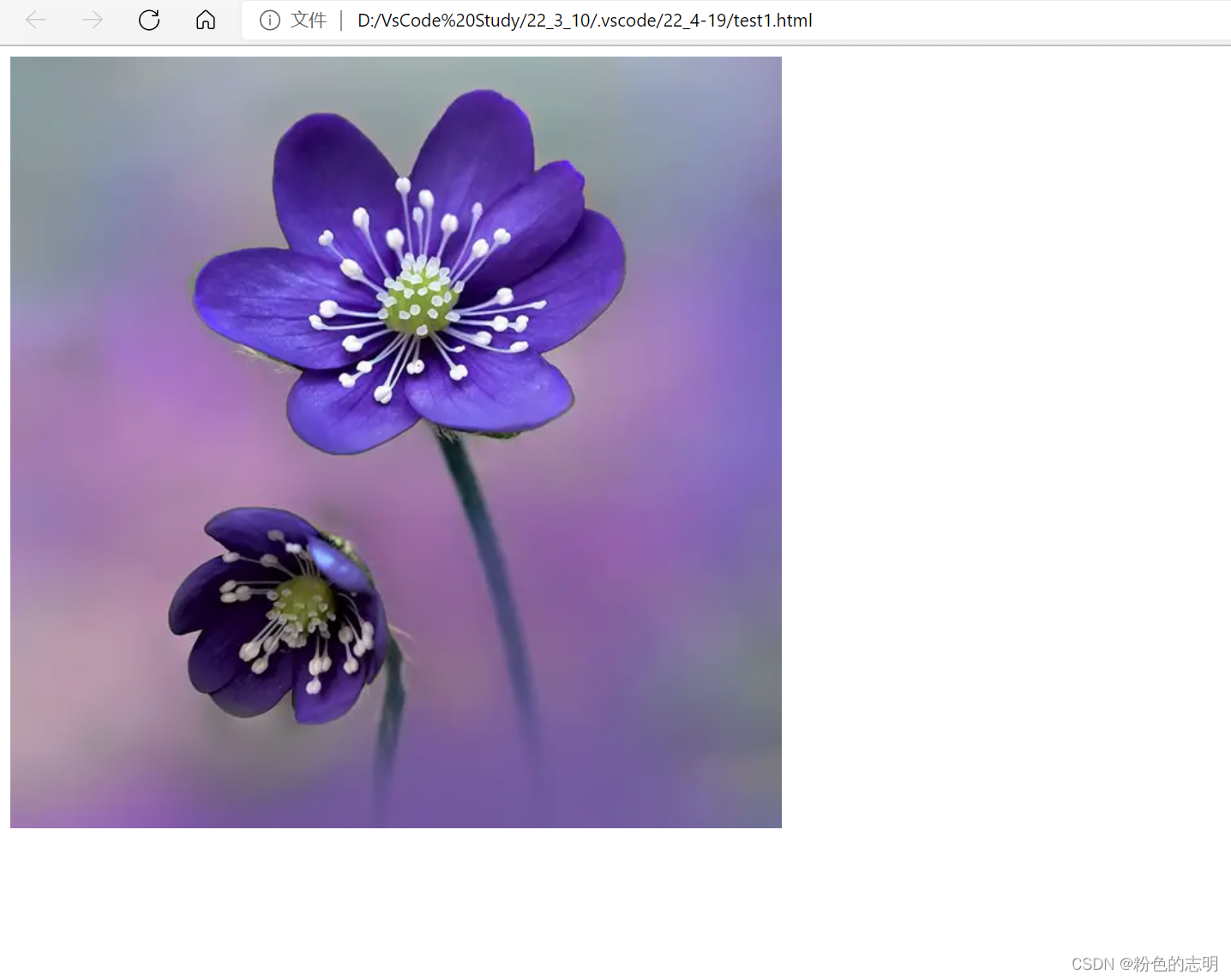View page info via the circled-i icon
The width and height of the screenshot is (1231, 980).
[x=270, y=21]
